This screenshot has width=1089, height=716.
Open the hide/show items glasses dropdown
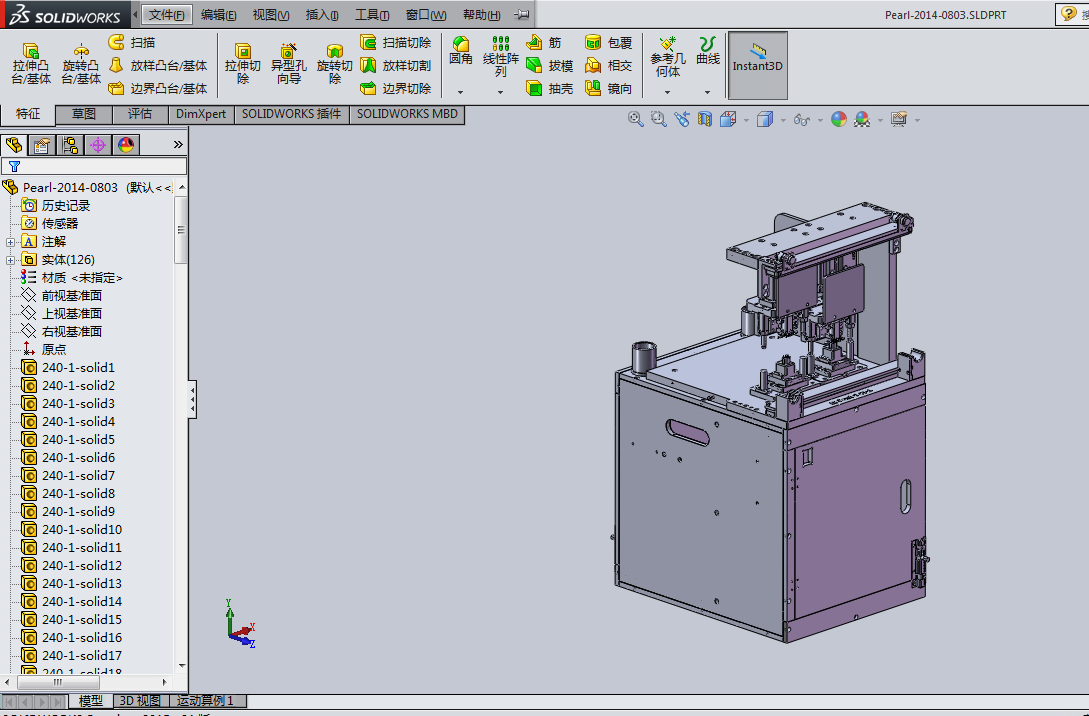(x=820, y=120)
